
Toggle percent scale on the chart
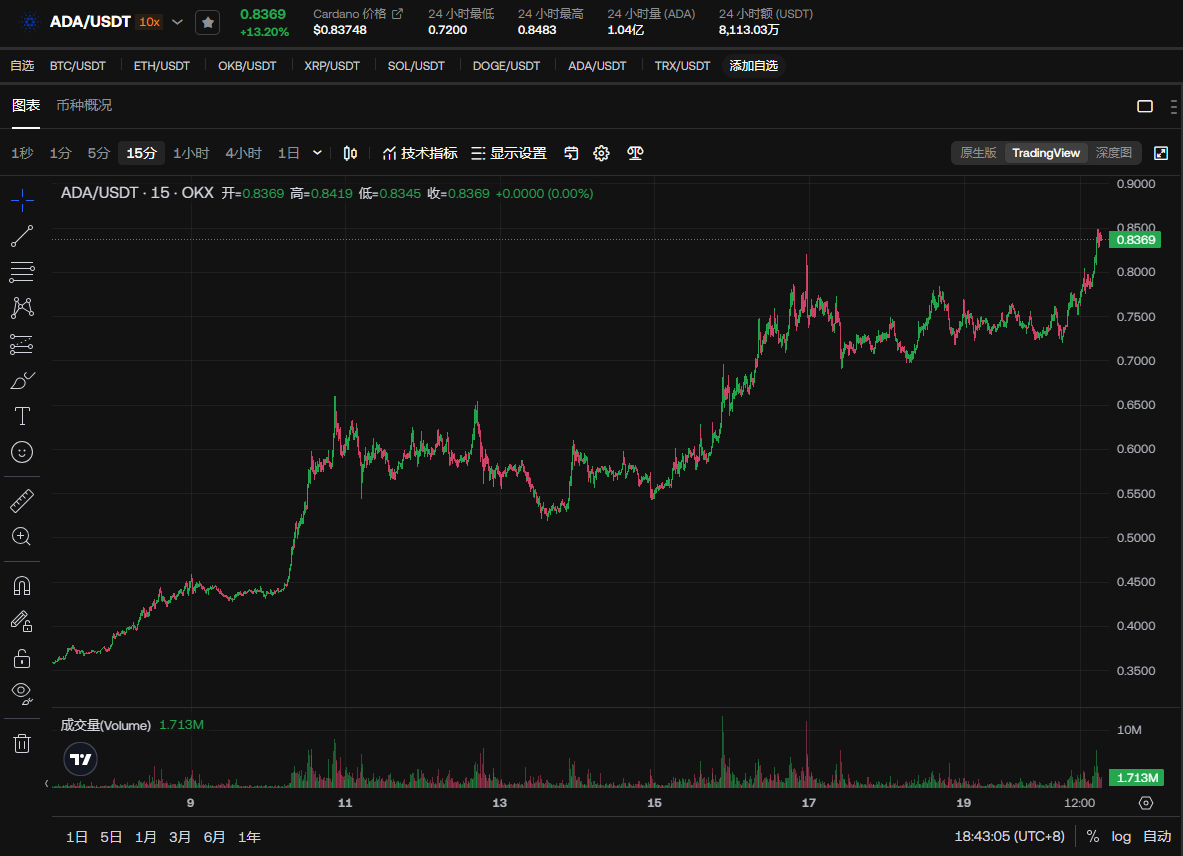(1093, 837)
